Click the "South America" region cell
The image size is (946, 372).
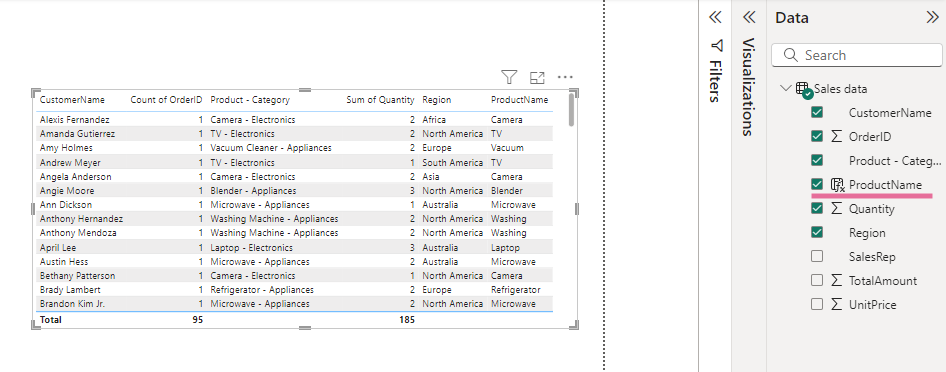coord(452,162)
